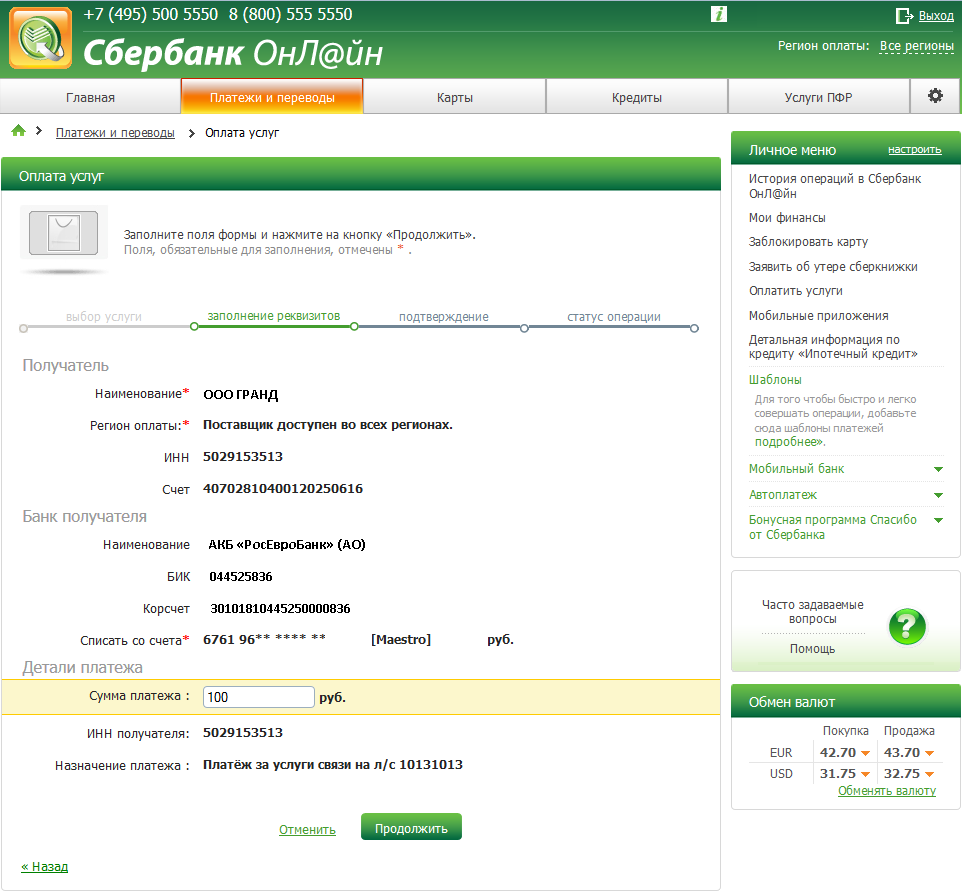Click the Помощь link
This screenshot has width=962, height=892.
click(812, 648)
